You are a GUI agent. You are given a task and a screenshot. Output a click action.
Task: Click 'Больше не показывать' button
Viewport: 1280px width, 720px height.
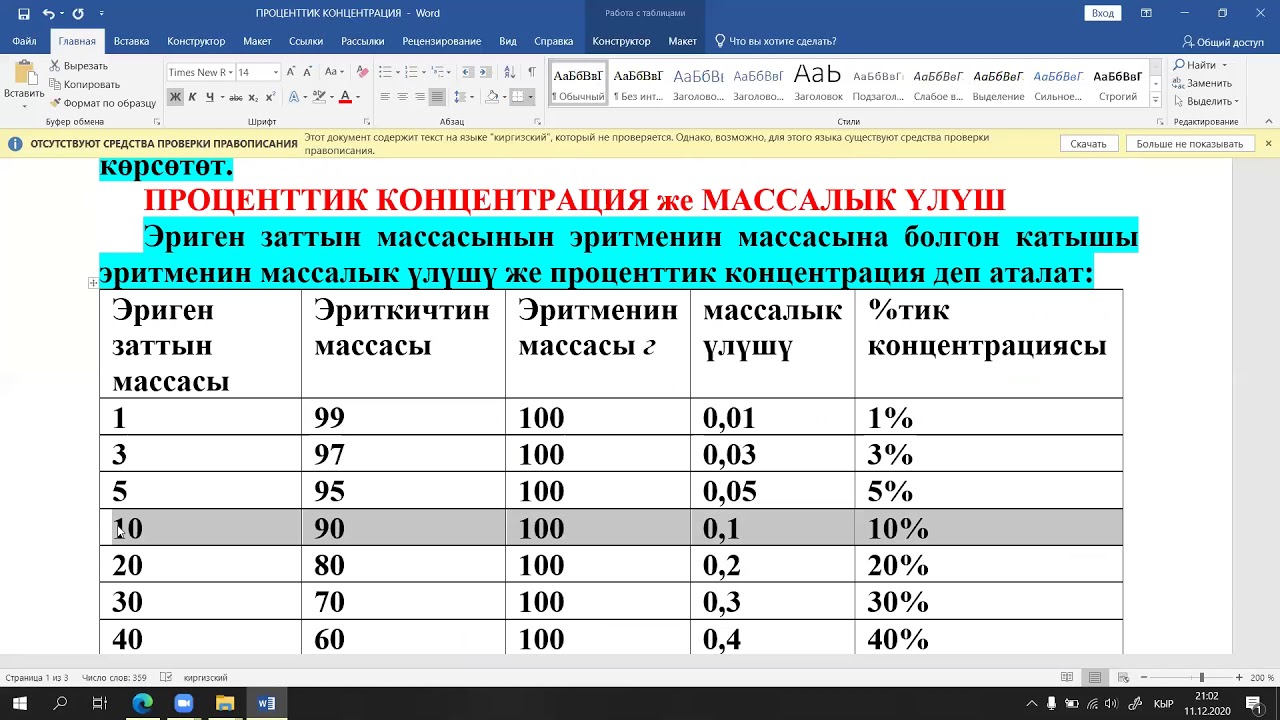pos(1190,144)
